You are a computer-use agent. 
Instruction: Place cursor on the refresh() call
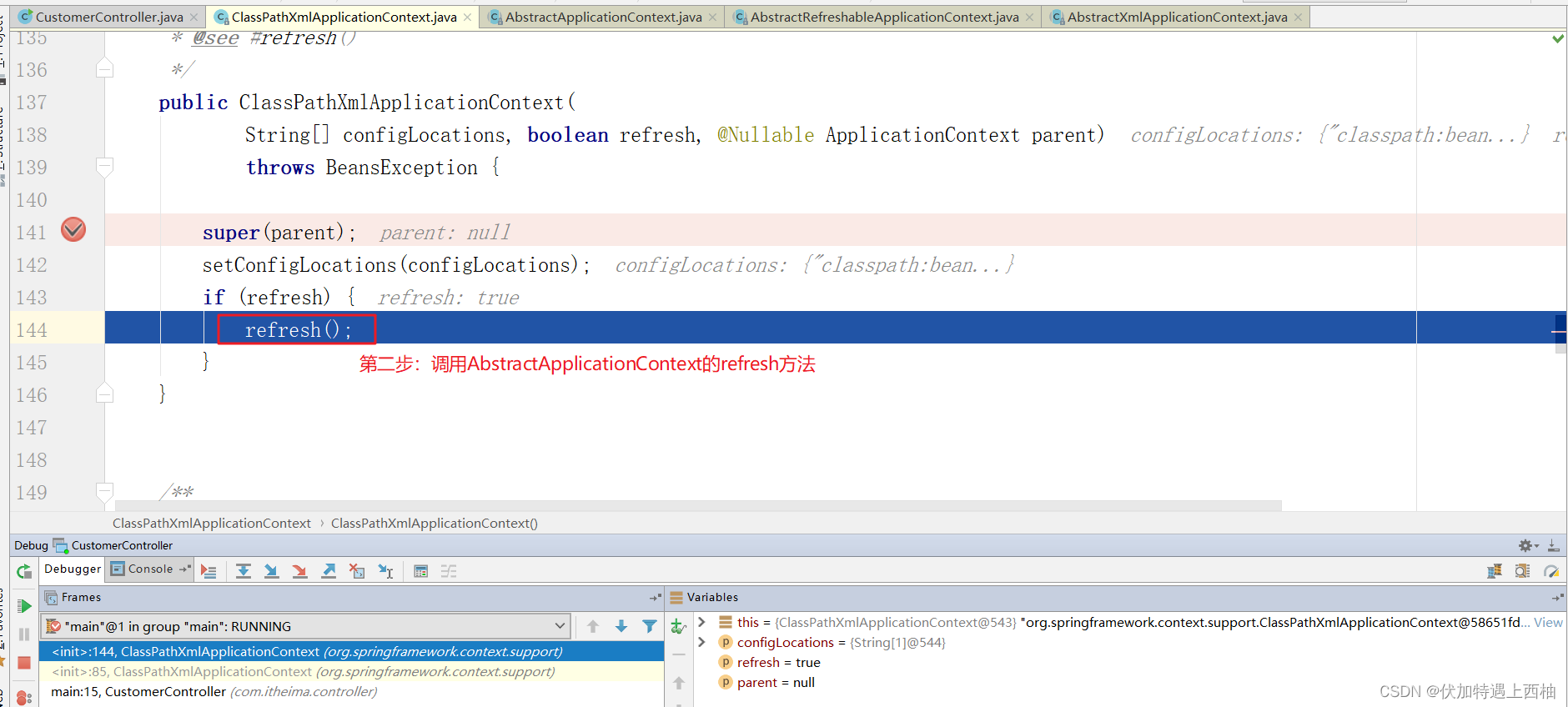click(298, 329)
